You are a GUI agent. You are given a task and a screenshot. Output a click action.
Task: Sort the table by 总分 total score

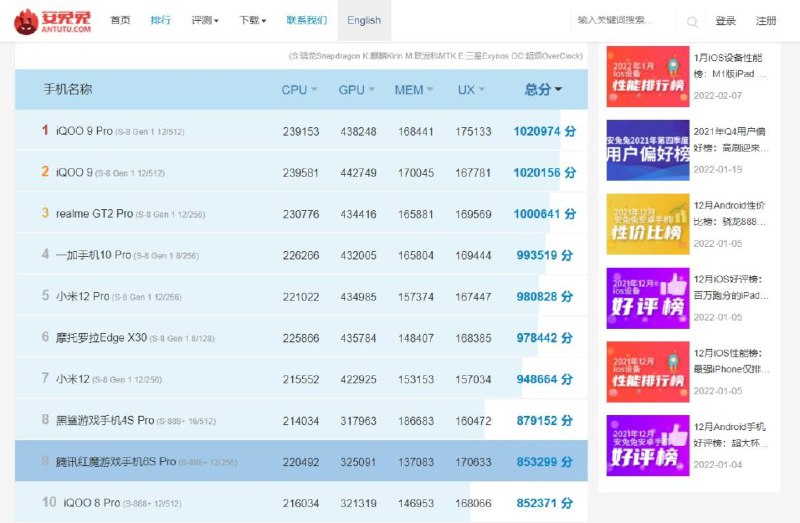pos(543,90)
